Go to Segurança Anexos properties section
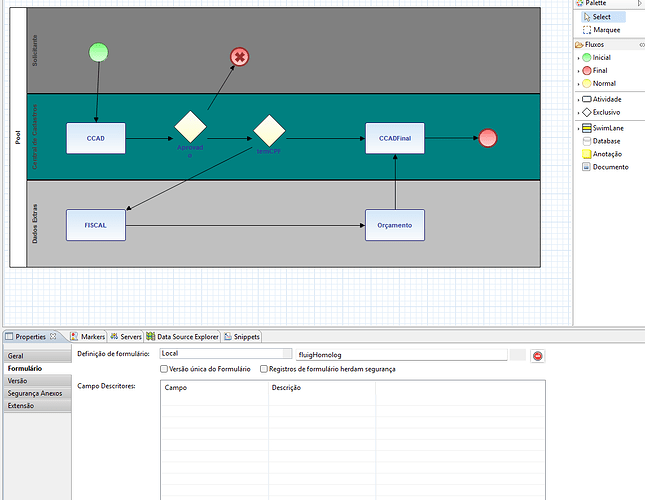Image resolution: width=645 pixels, height=500 pixels. pos(35,393)
